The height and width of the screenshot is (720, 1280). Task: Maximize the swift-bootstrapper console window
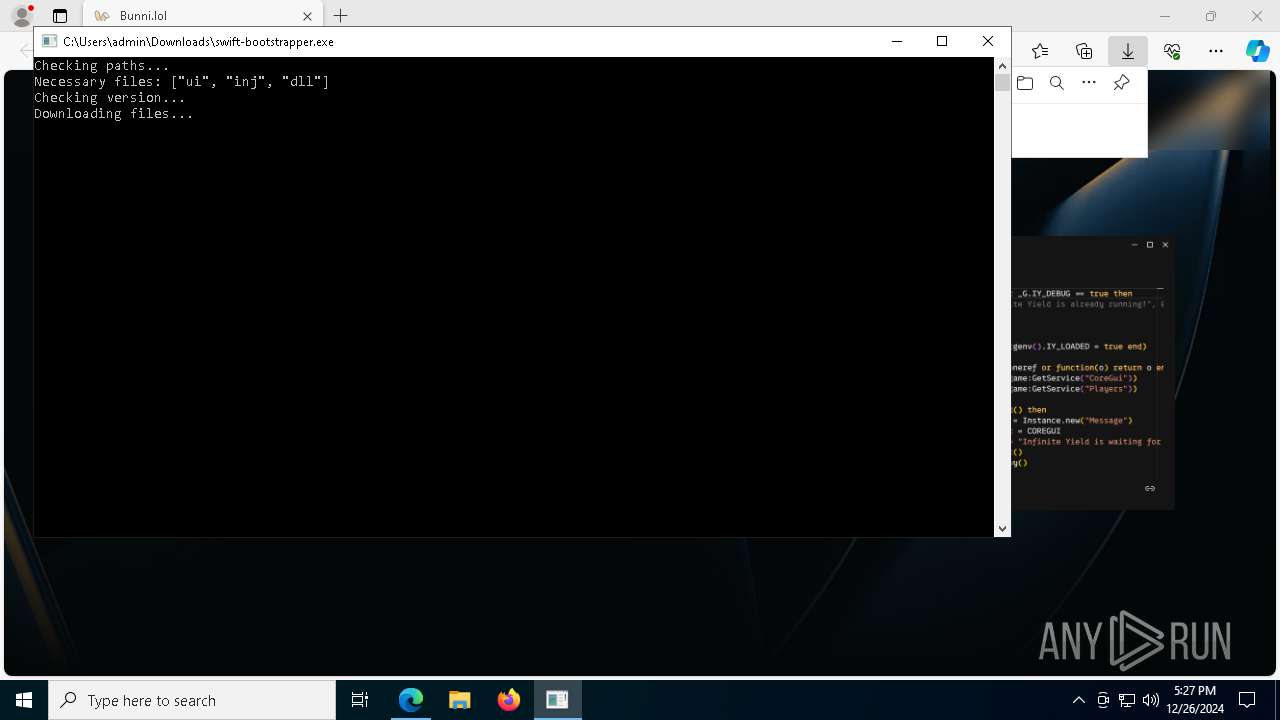(942, 41)
